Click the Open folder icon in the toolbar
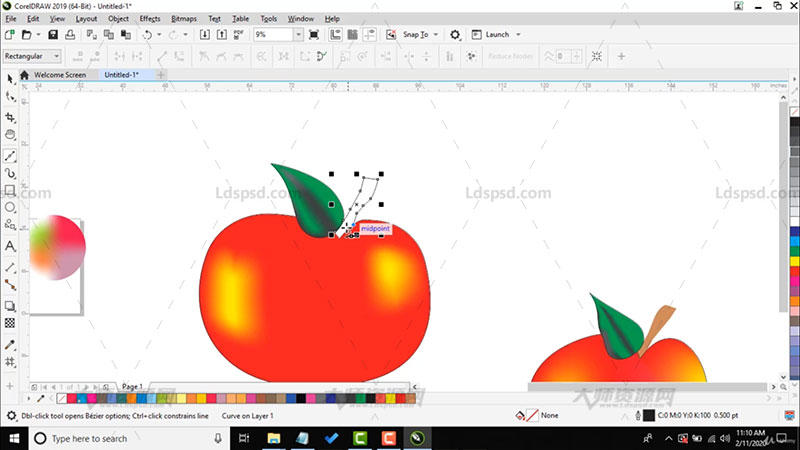800x450 pixels. (27, 35)
